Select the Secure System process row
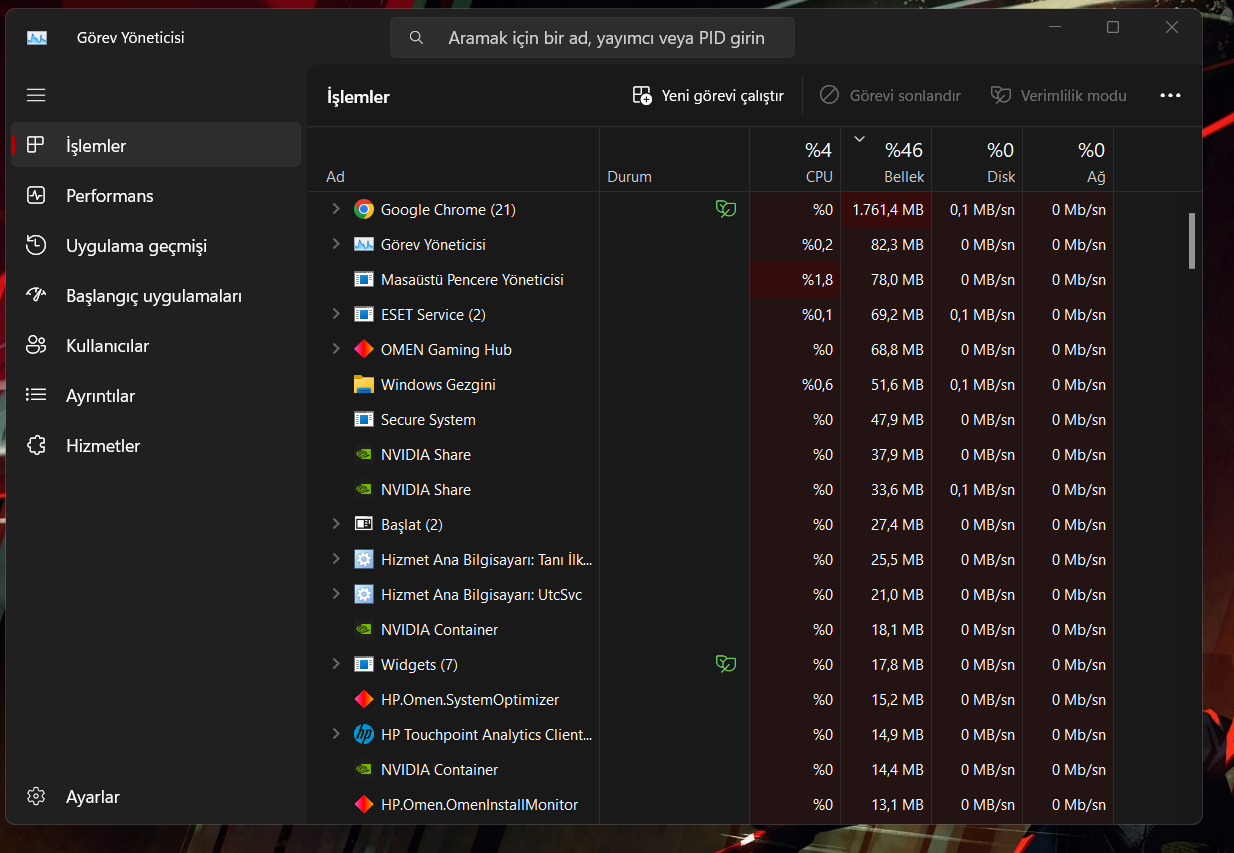The width and height of the screenshot is (1234, 853). pos(710,420)
